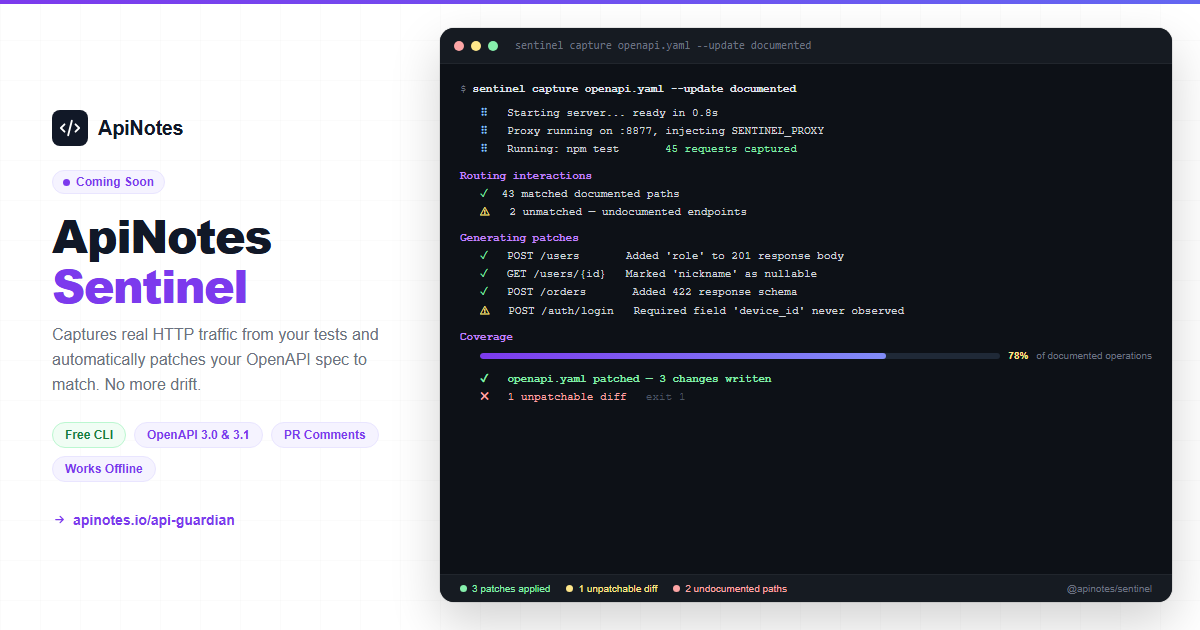Click spinner icon beside 'Starting server...'
This screenshot has height=630, width=1200.
tap(484, 113)
